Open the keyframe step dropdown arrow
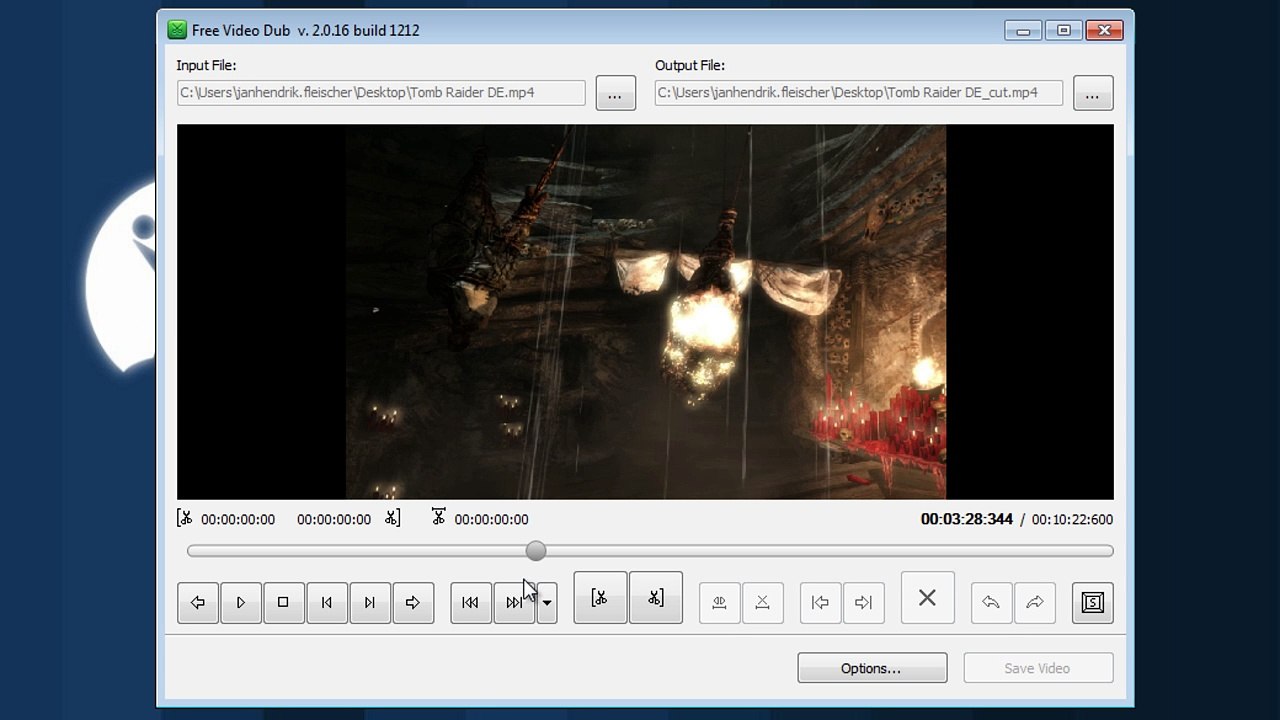Screen dimensions: 1280x720 click(547, 602)
